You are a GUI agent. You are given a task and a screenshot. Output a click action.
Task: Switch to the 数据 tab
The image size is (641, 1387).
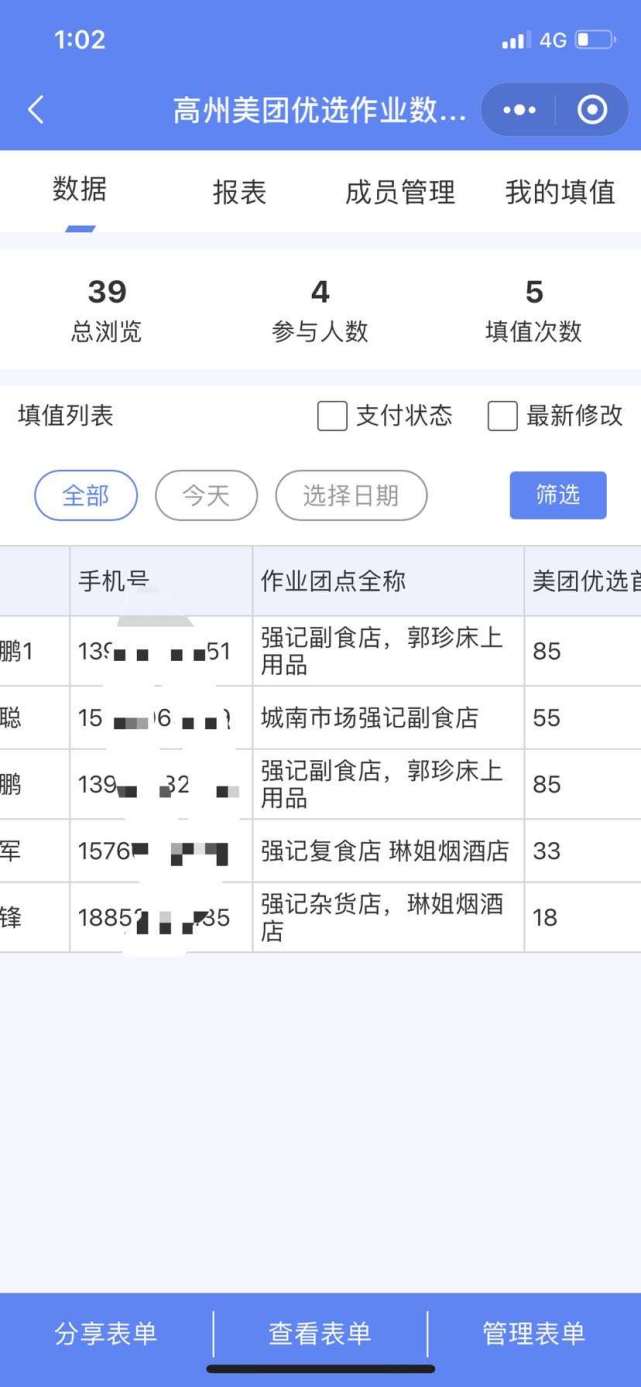(x=80, y=189)
